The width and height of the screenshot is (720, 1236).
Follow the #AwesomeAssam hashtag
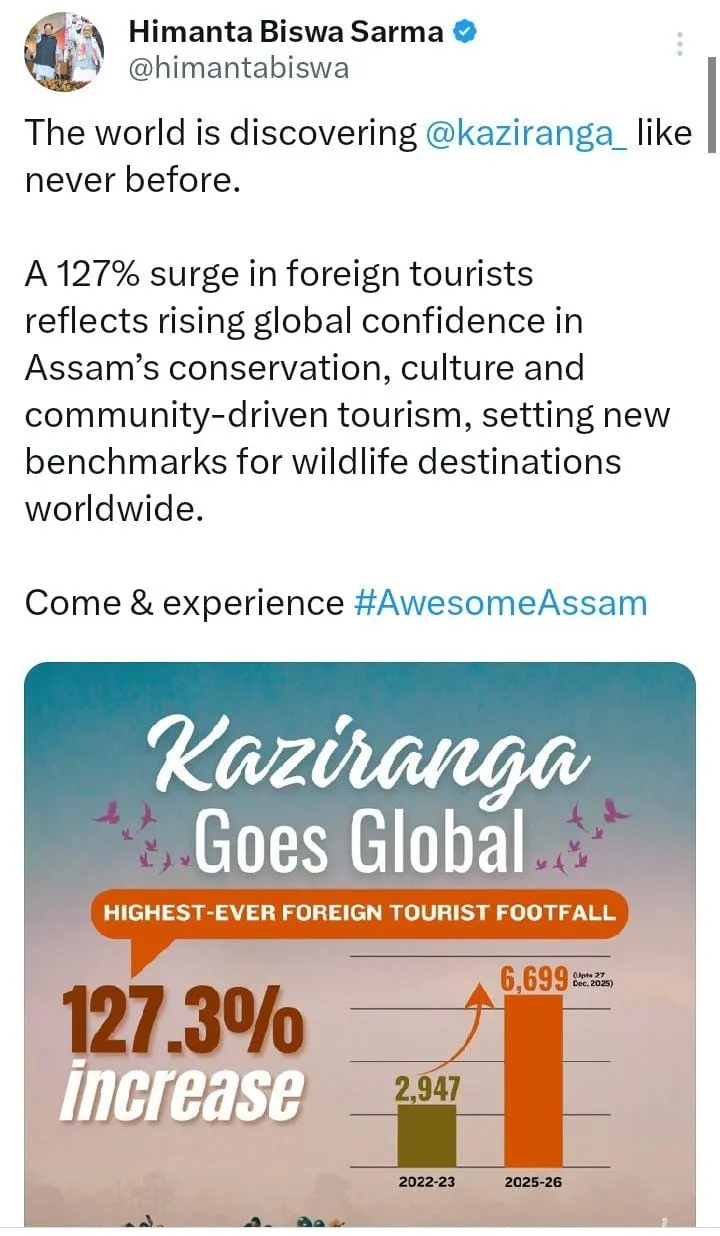[501, 603]
